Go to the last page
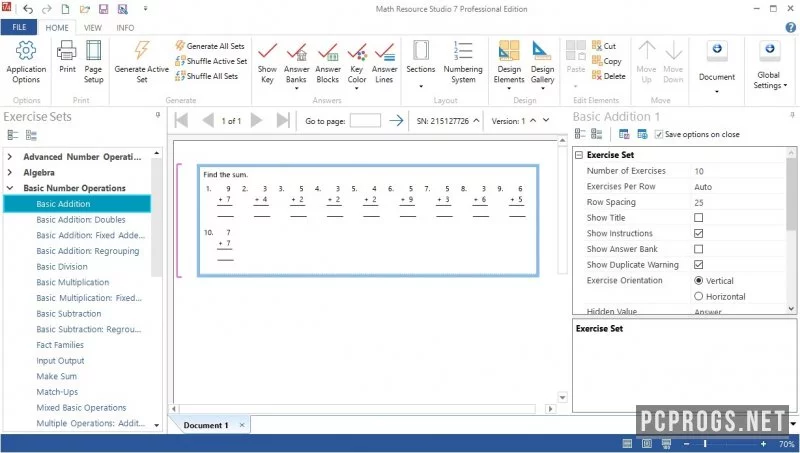The image size is (800, 453). (283, 120)
